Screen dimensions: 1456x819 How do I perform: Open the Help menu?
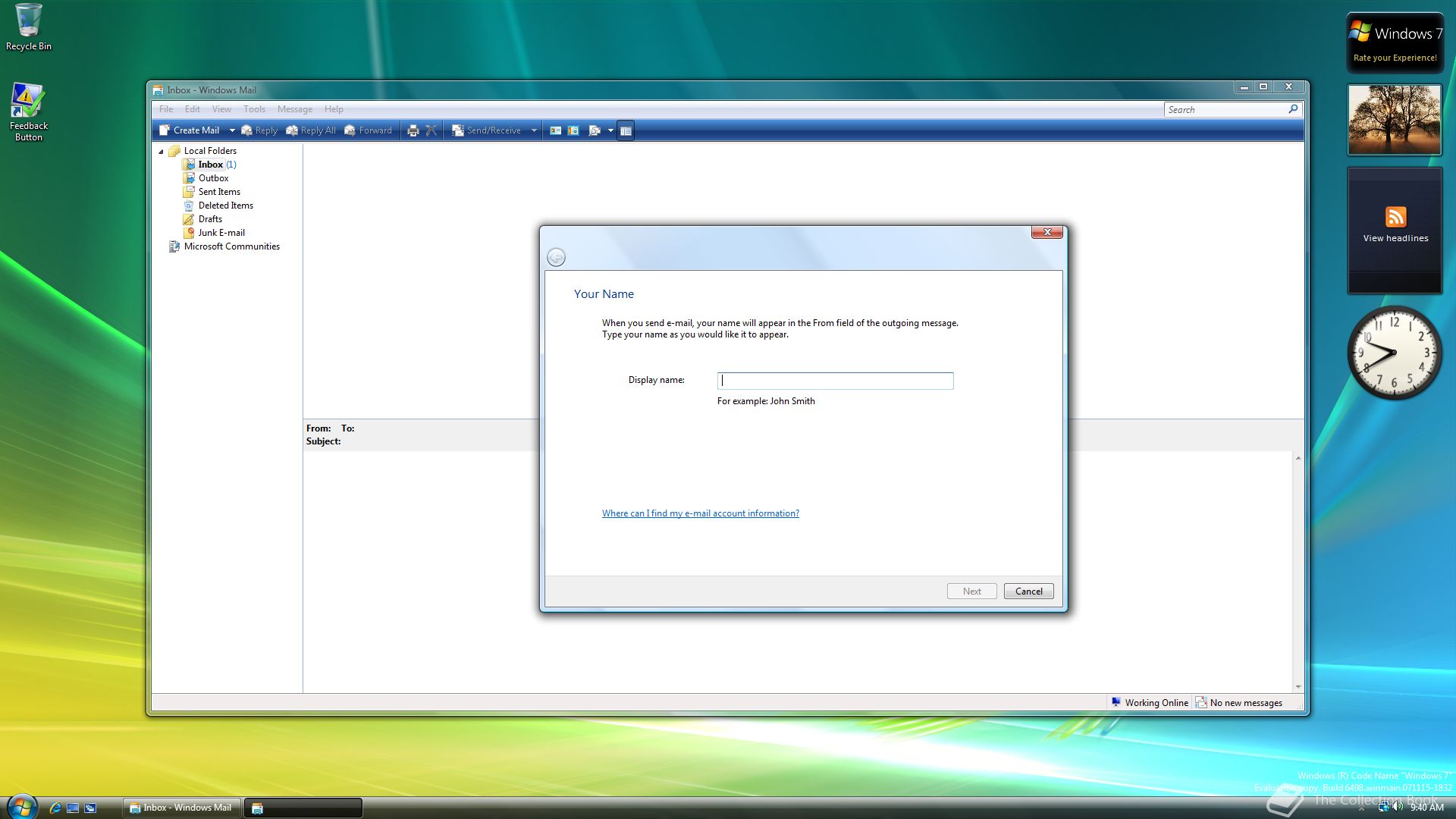pyautogui.click(x=334, y=109)
